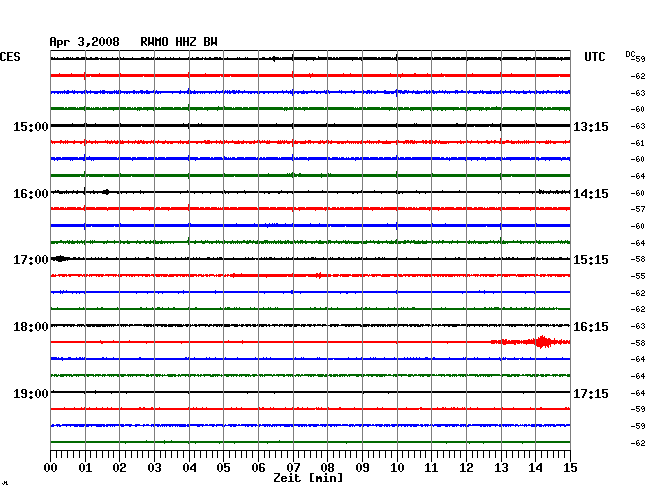
Task: Select the 17:00 local time label
Action: click(x=31, y=260)
